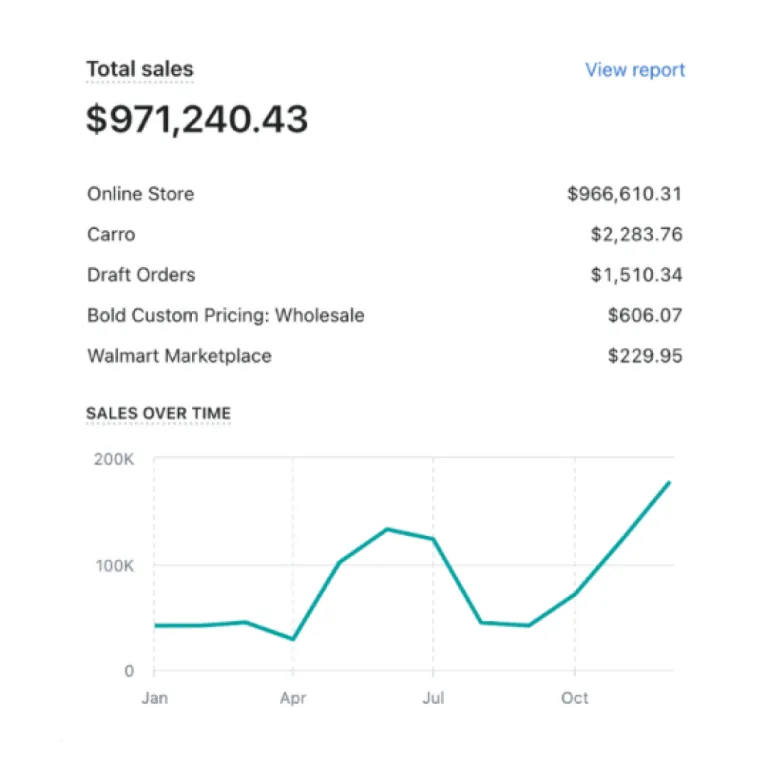This screenshot has width=768, height=769.
Task: Click the 200K label on the vertical axis
Action: [115, 459]
